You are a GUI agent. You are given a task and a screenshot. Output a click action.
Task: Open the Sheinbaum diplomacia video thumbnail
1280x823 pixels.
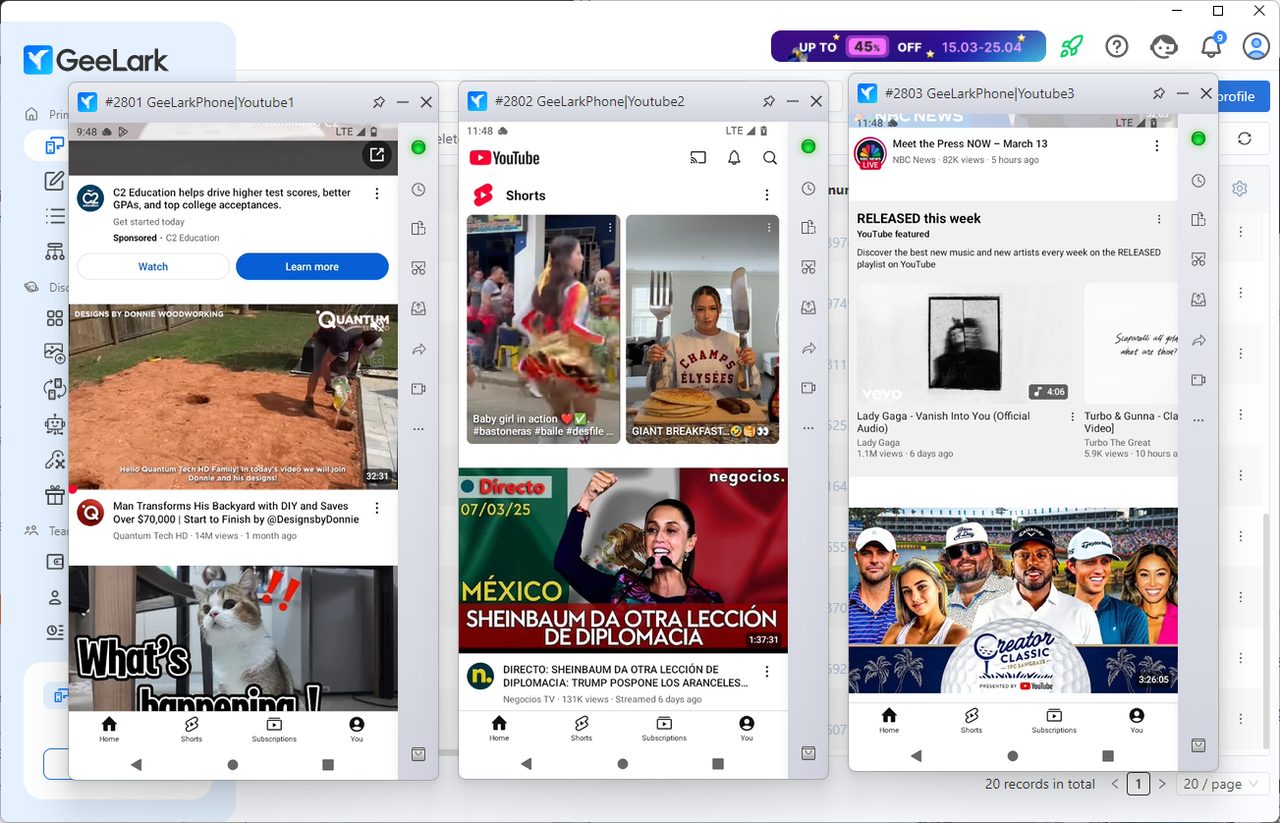coord(623,560)
